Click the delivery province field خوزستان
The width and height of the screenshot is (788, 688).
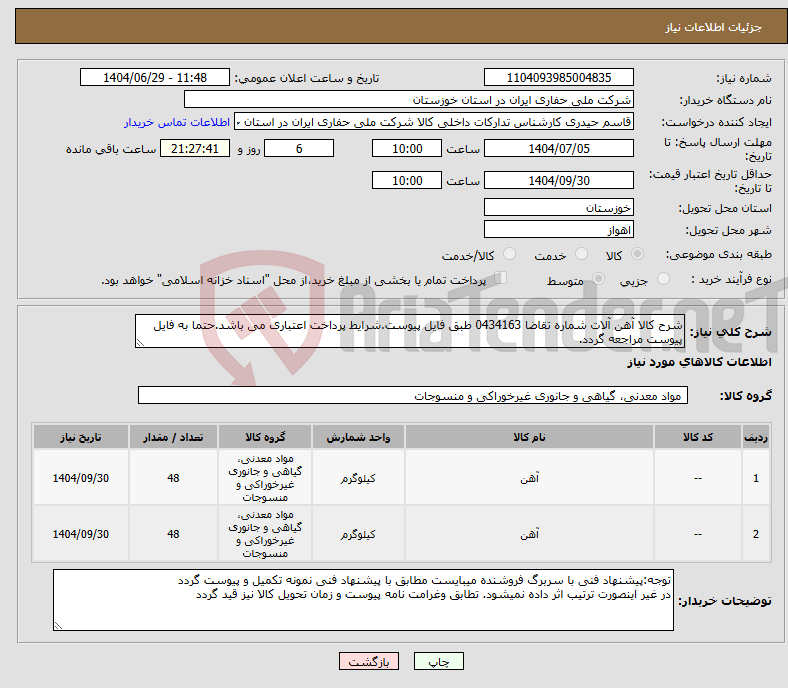[558, 208]
